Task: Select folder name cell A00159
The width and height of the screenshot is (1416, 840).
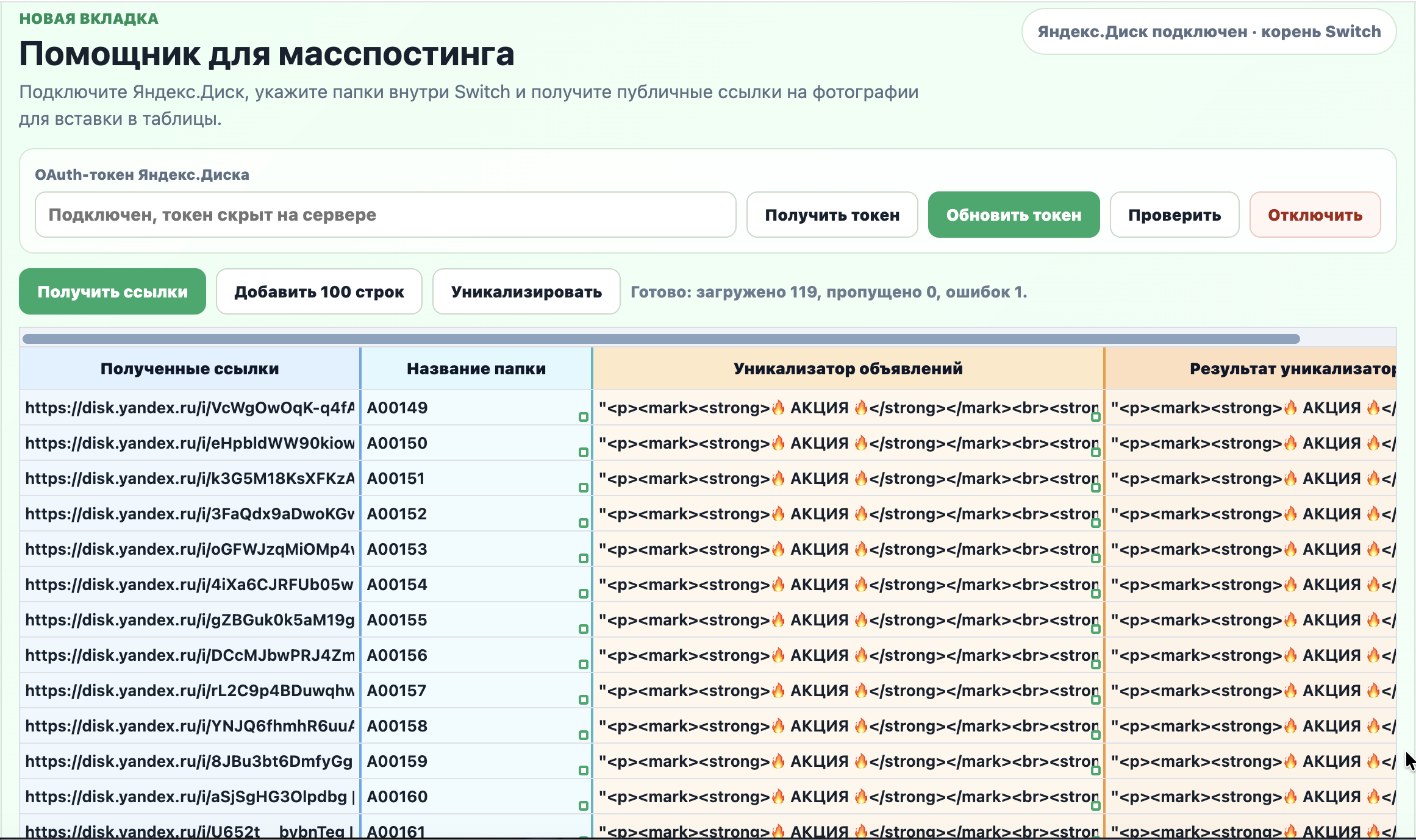Action: click(x=476, y=761)
